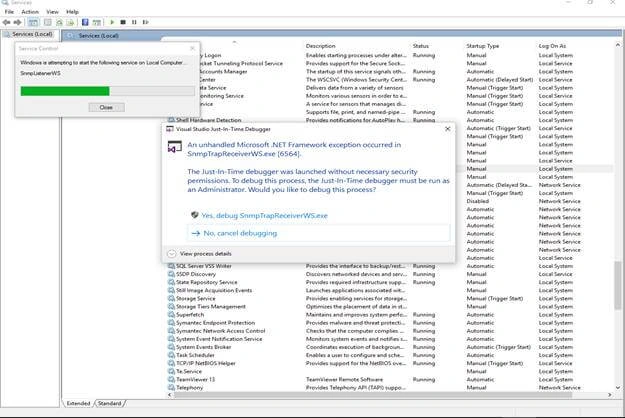This screenshot has width=625, height=418.
Task: Select Symantec Endpoint Protection service
Action: tap(215, 323)
